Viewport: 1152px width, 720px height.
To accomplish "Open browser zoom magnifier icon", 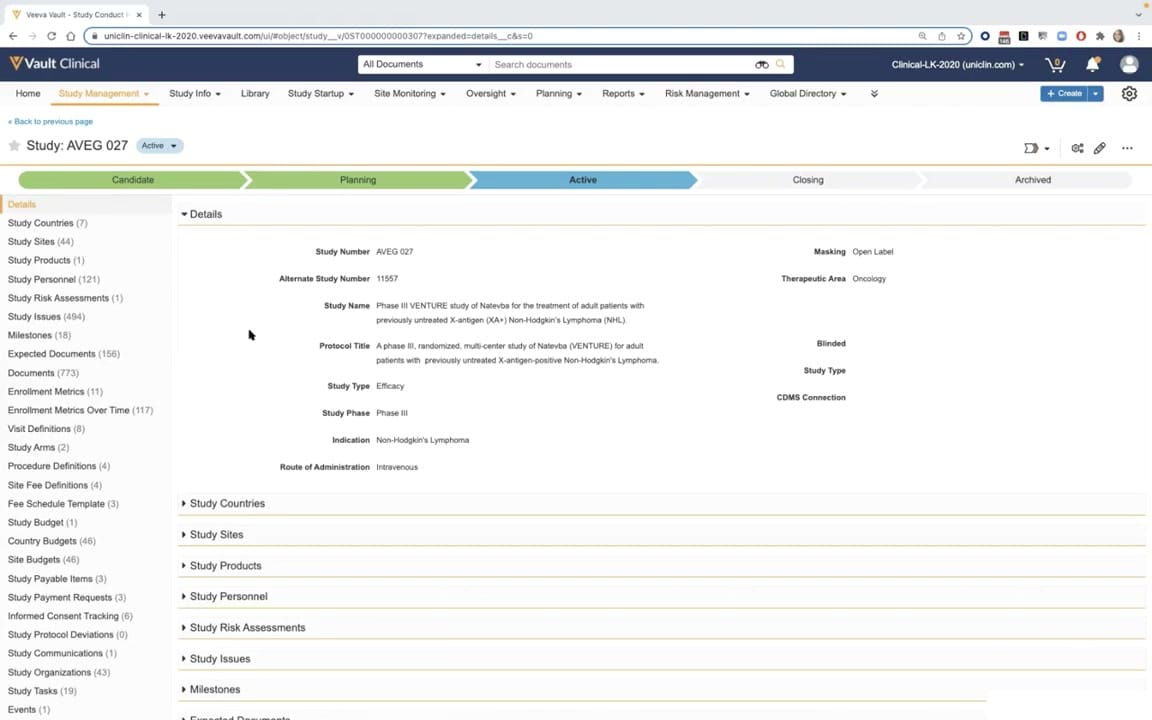I will (922, 35).
